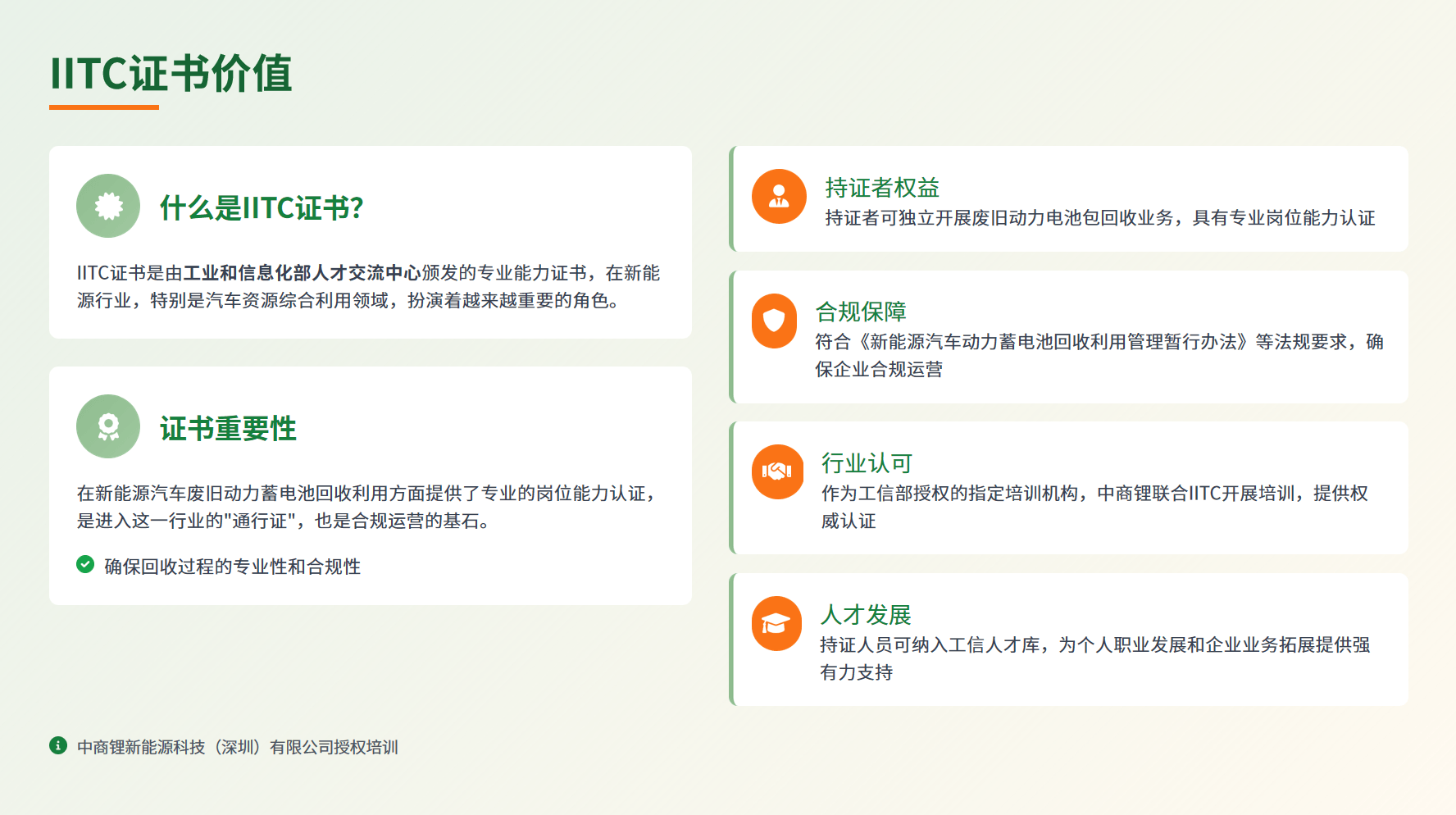Select the graduation cap icon for 人才发展
The width and height of the screenshot is (1456, 815).
(776, 624)
